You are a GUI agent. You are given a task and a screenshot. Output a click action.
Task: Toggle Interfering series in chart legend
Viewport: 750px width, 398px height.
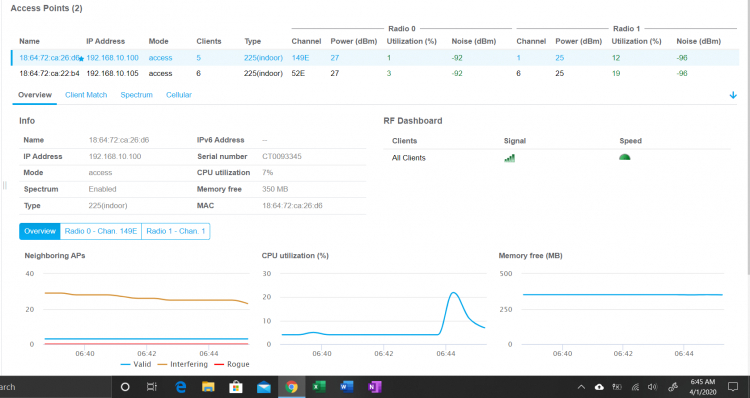(x=183, y=364)
